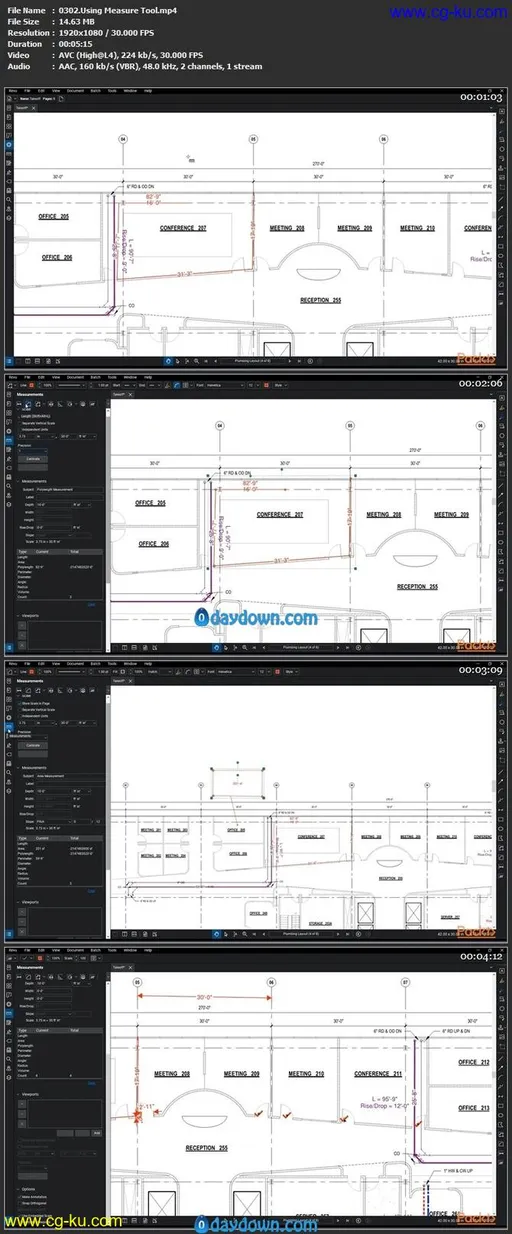Open the Tools menu in the 00:03:09 frame

(x=112, y=663)
